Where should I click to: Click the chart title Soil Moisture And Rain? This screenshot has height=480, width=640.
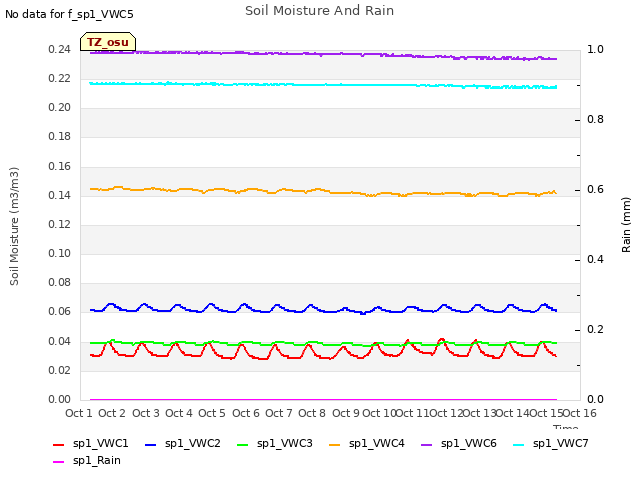click(x=320, y=11)
